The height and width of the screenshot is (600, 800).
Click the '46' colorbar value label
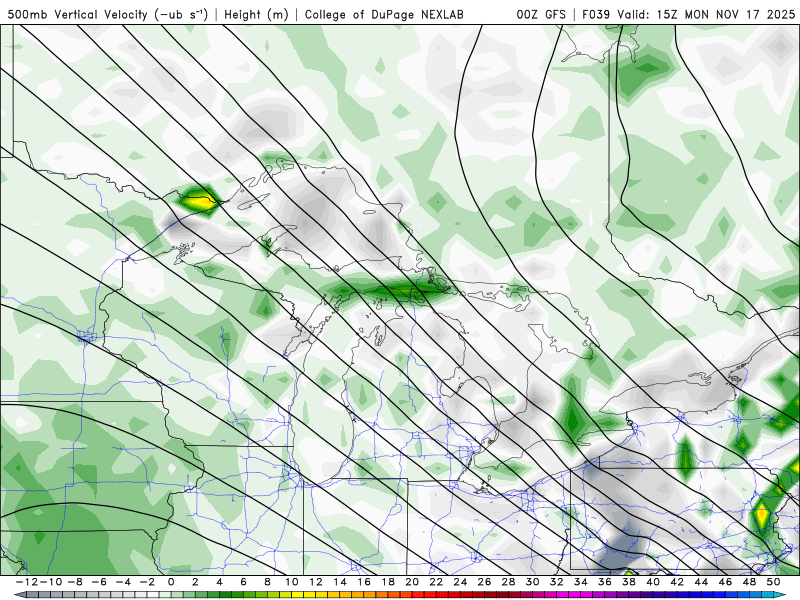[726, 582]
